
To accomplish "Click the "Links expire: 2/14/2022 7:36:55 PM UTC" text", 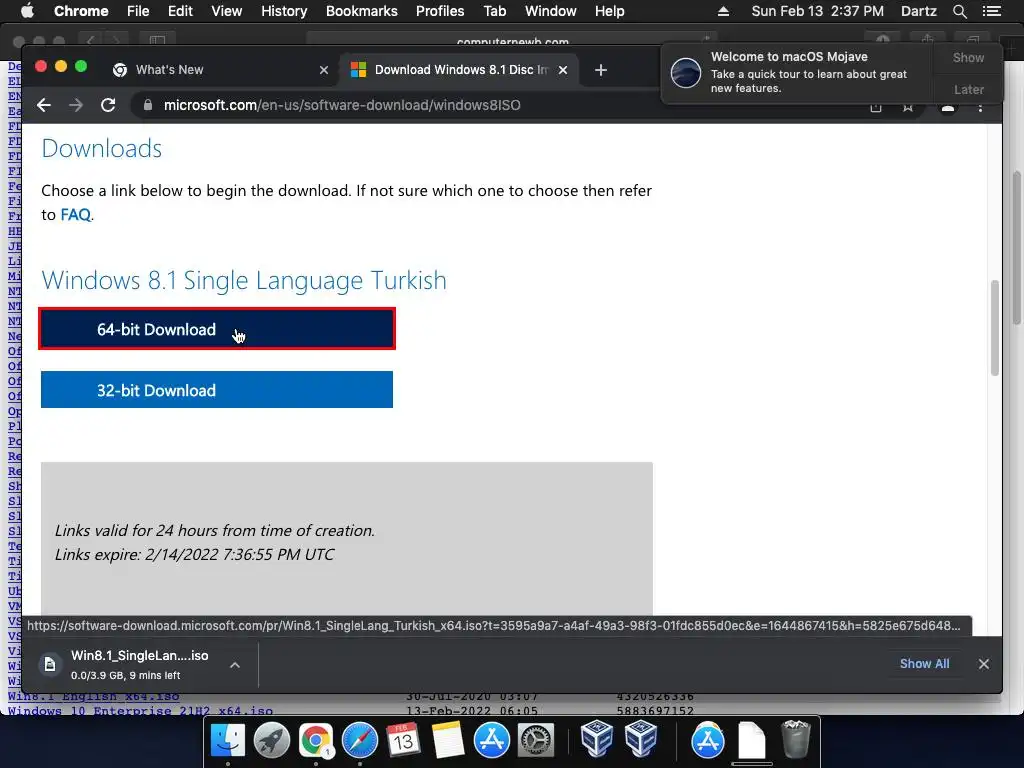I will point(194,554).
